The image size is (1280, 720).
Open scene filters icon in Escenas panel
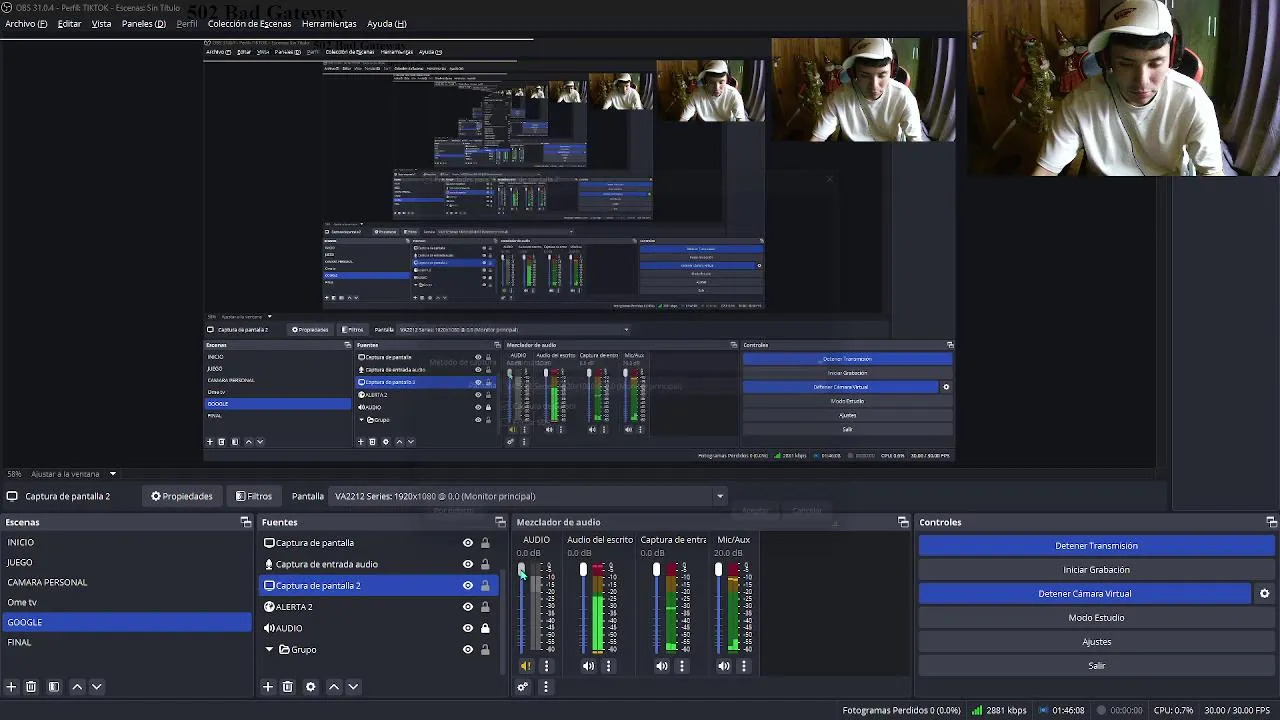[x=54, y=687]
